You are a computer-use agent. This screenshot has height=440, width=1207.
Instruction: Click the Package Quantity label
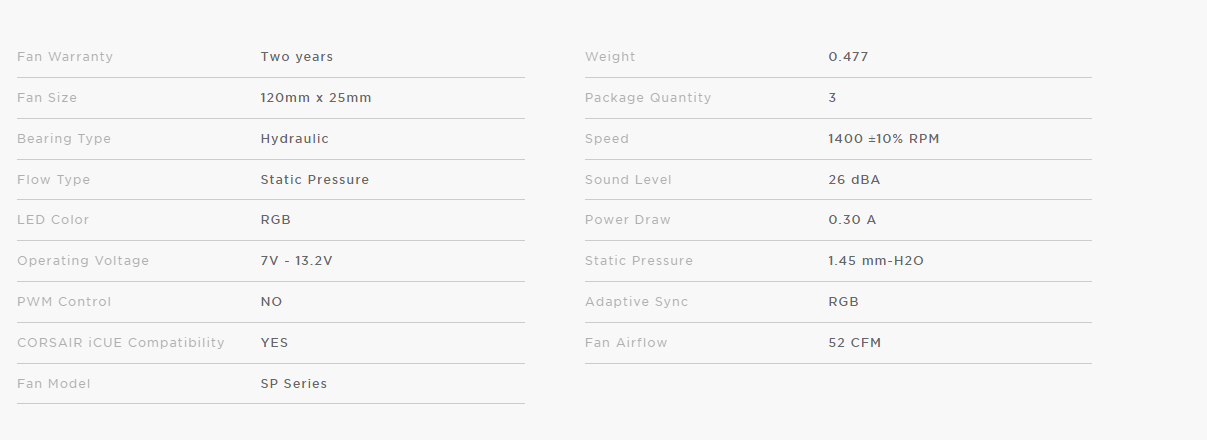[x=648, y=98]
